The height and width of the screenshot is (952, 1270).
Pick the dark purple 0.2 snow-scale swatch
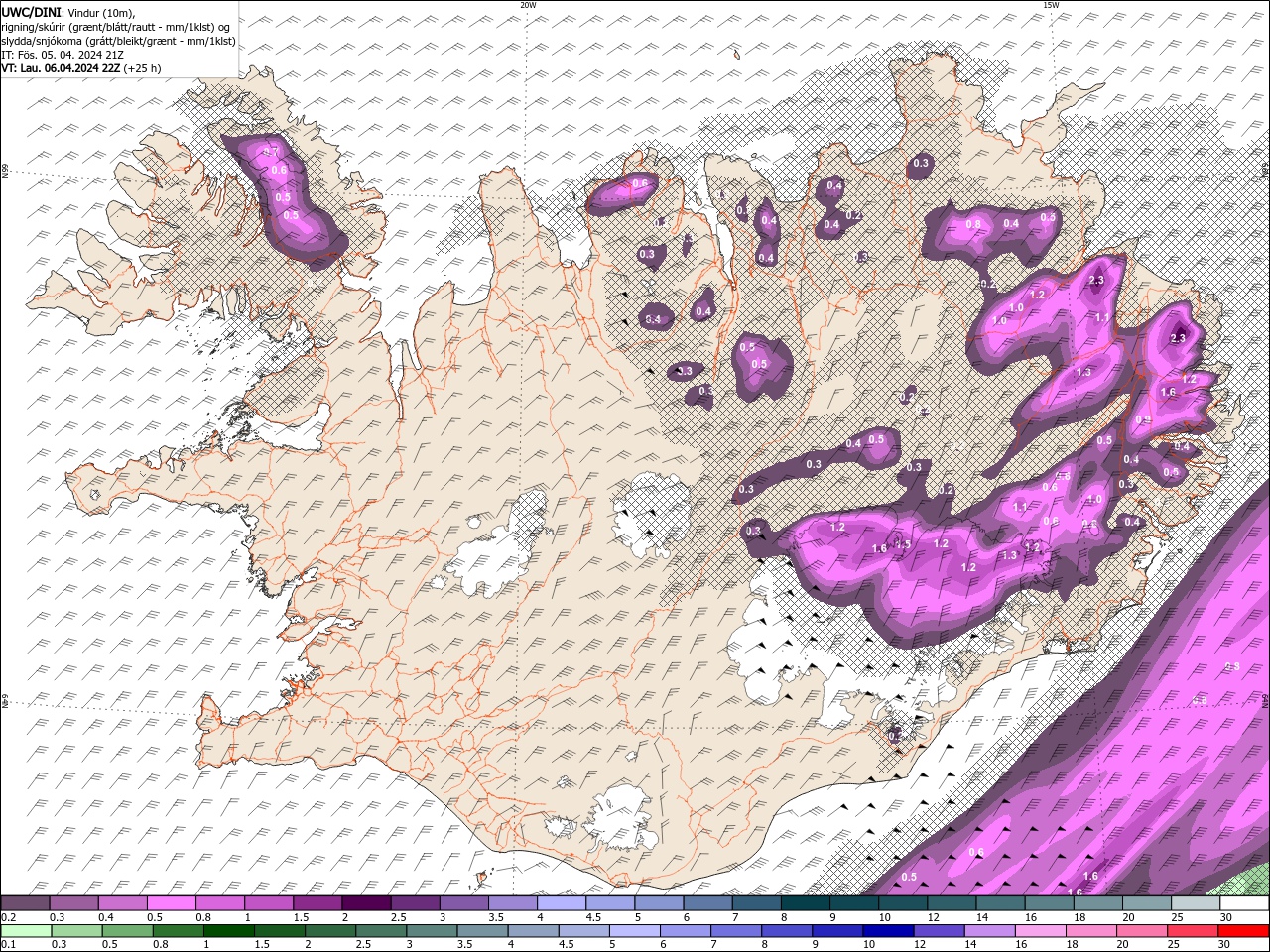pyautogui.click(x=26, y=903)
